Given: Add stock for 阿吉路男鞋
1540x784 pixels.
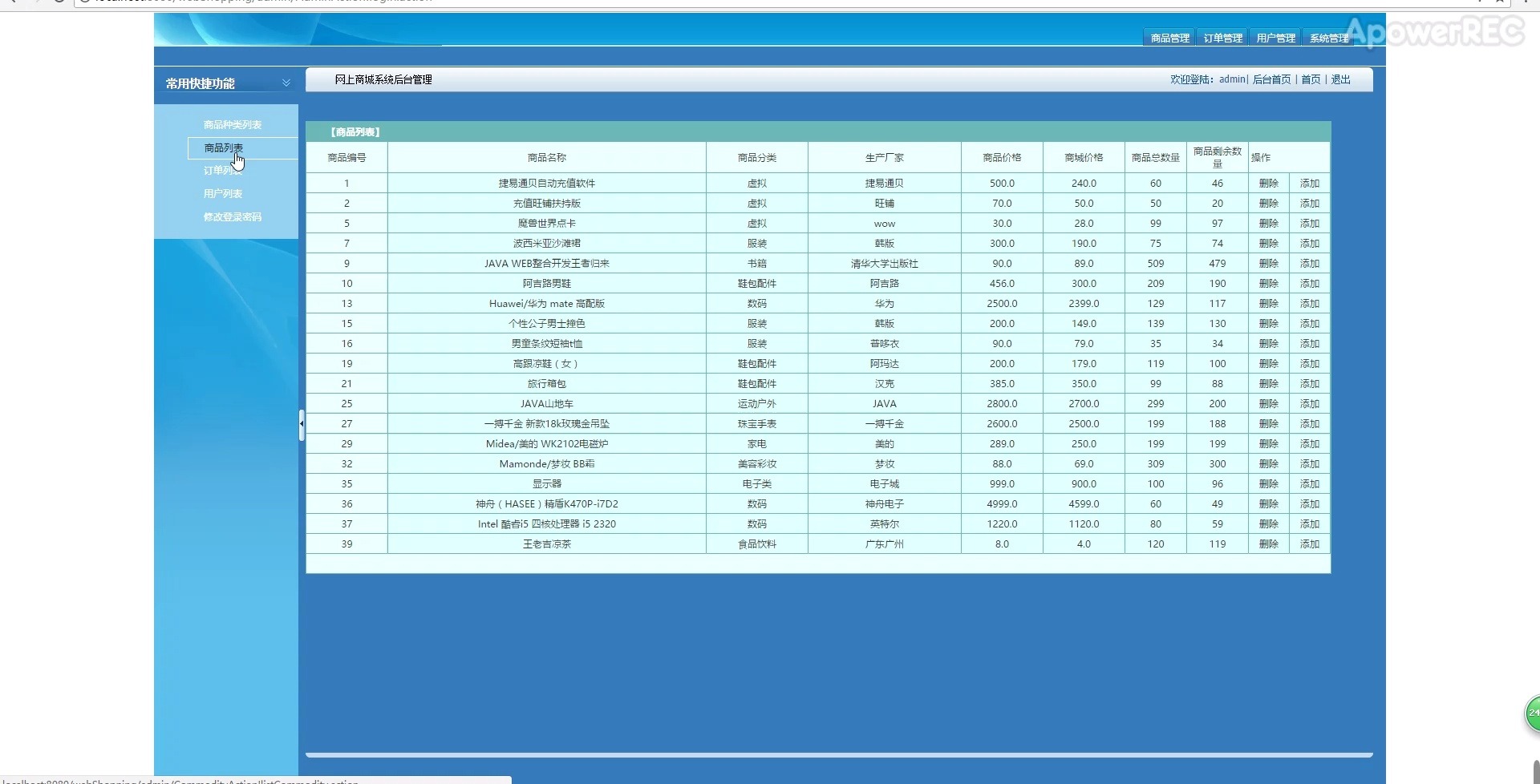Looking at the screenshot, I should point(1310,283).
